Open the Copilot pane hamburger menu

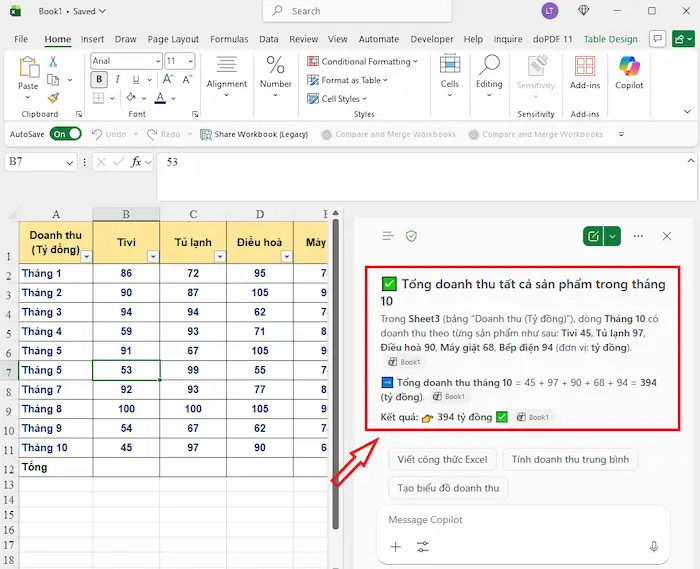[388, 236]
